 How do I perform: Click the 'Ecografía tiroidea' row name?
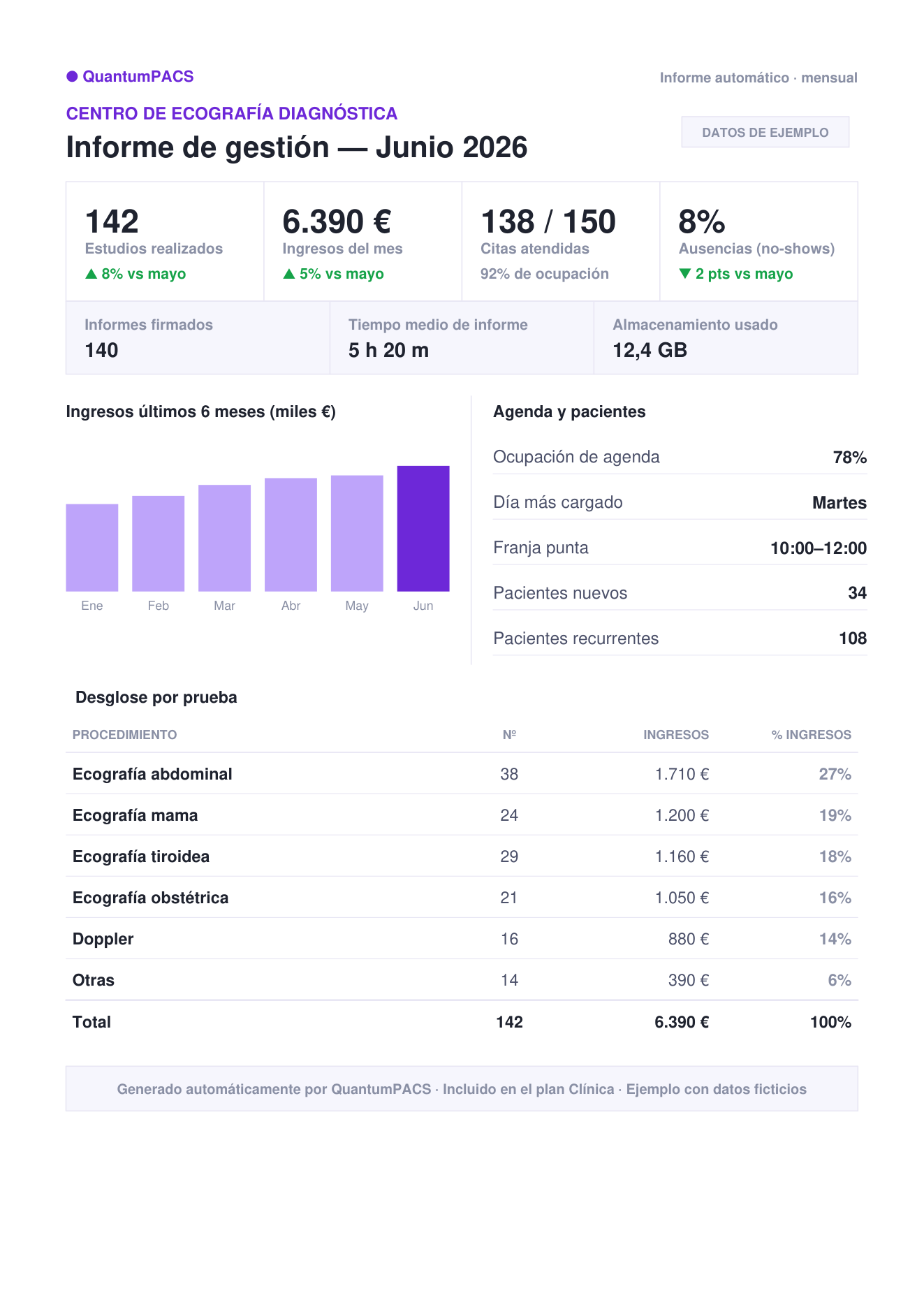(141, 856)
